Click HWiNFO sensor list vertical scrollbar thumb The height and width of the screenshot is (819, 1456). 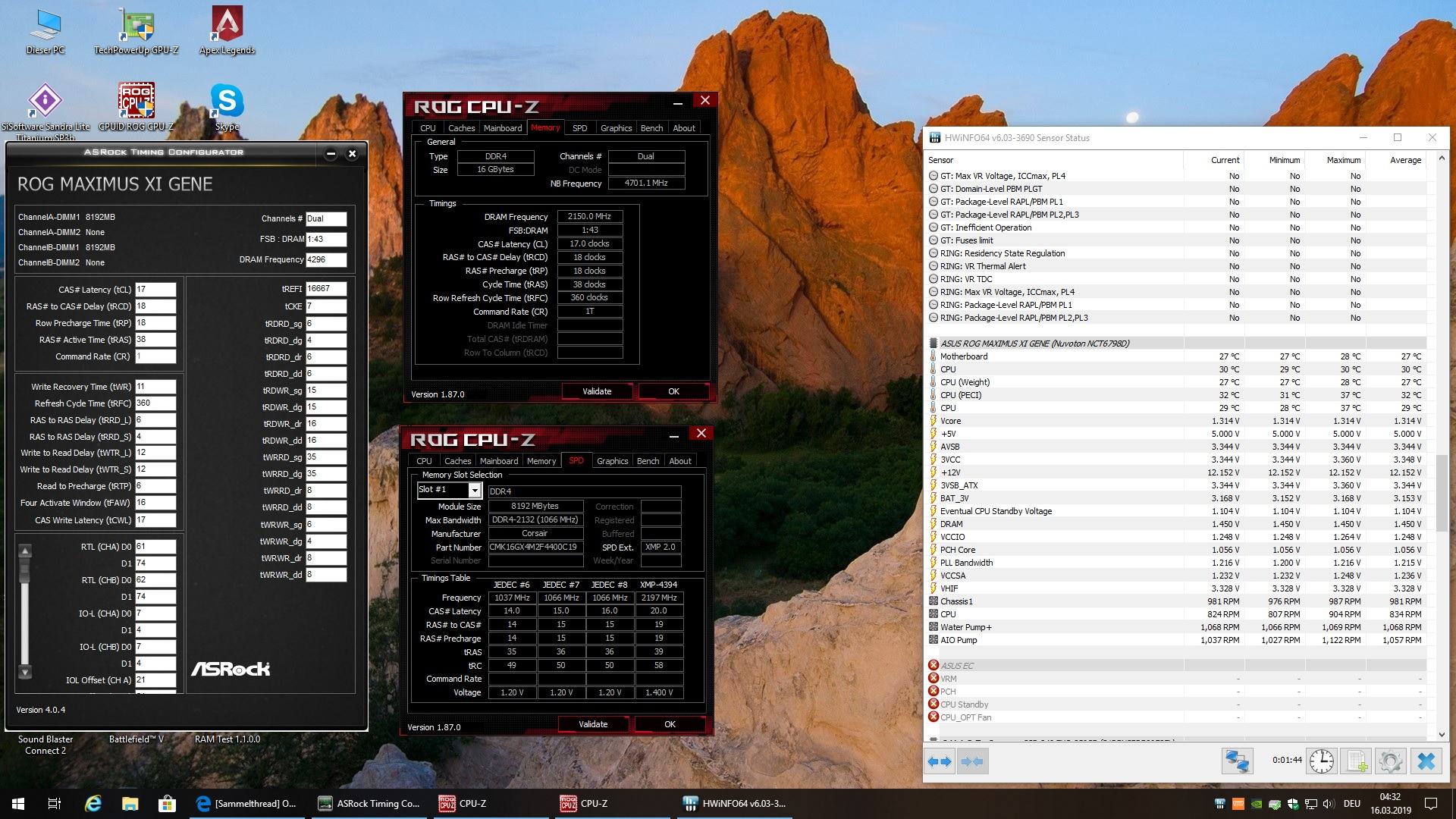(1442, 492)
